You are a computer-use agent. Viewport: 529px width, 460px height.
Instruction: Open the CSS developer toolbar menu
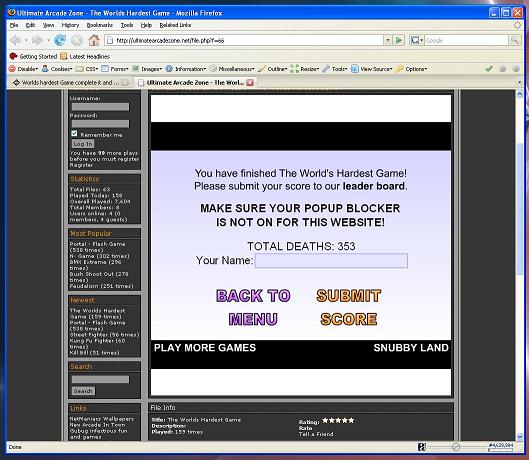(x=87, y=69)
